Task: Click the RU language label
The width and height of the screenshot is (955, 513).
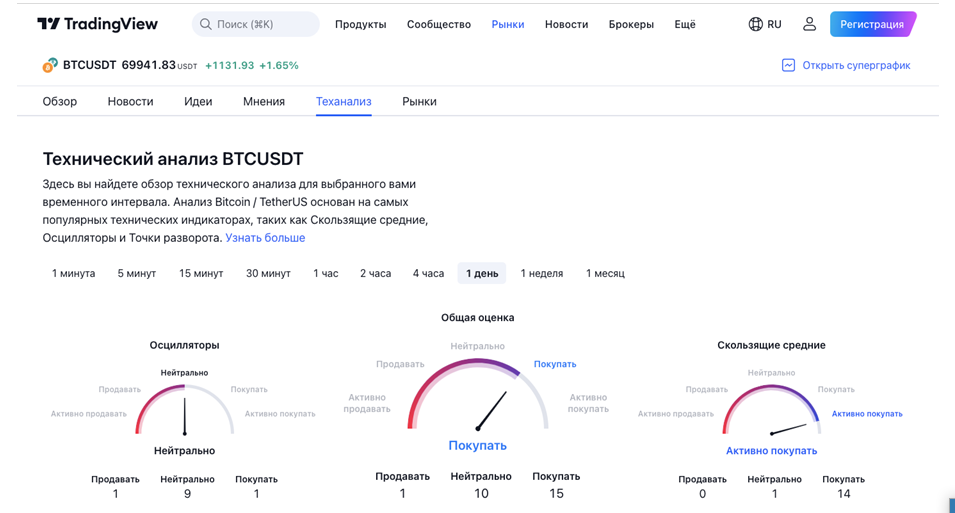Action: pyautogui.click(x=774, y=24)
